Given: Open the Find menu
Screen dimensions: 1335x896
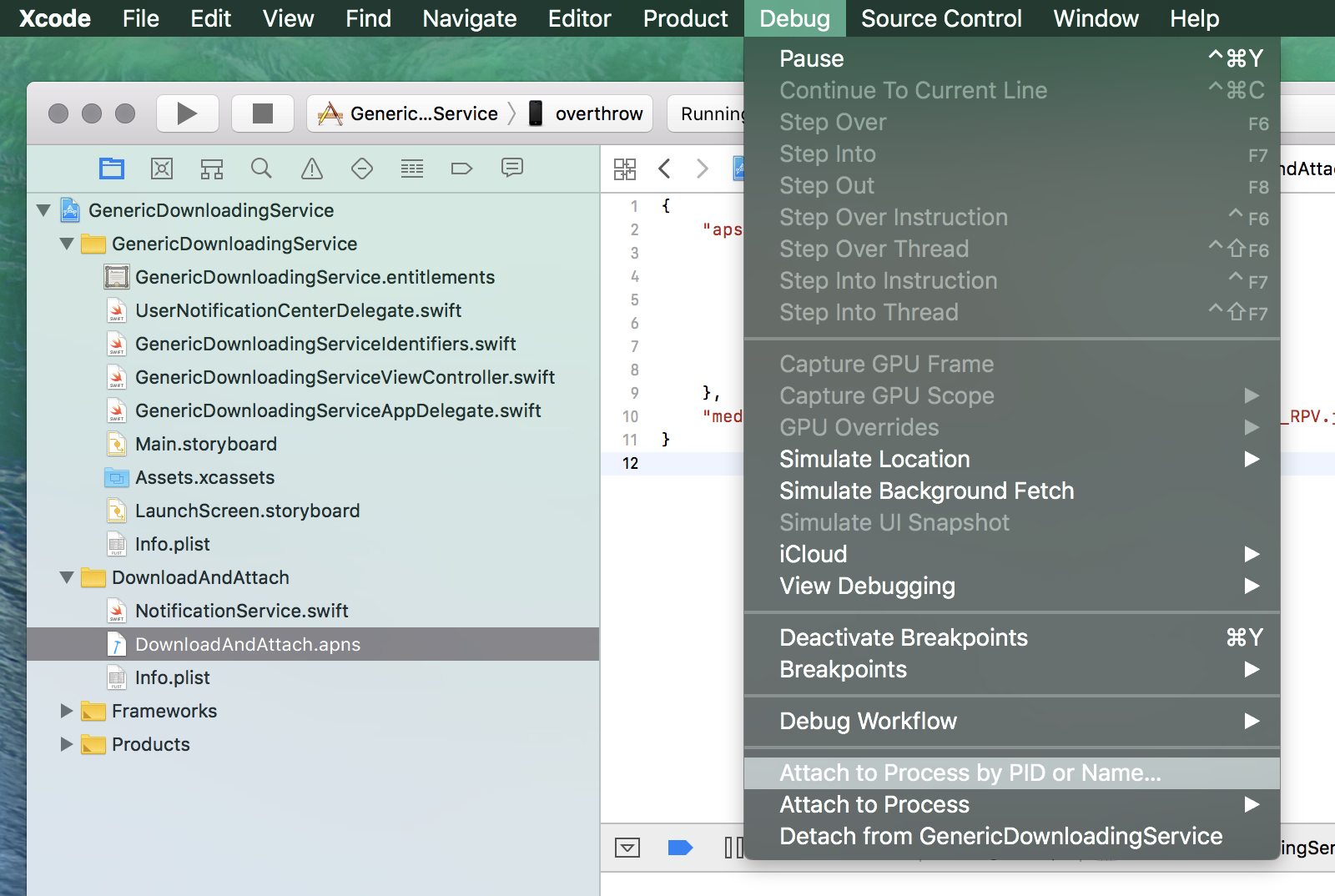Looking at the screenshot, I should pos(369,18).
